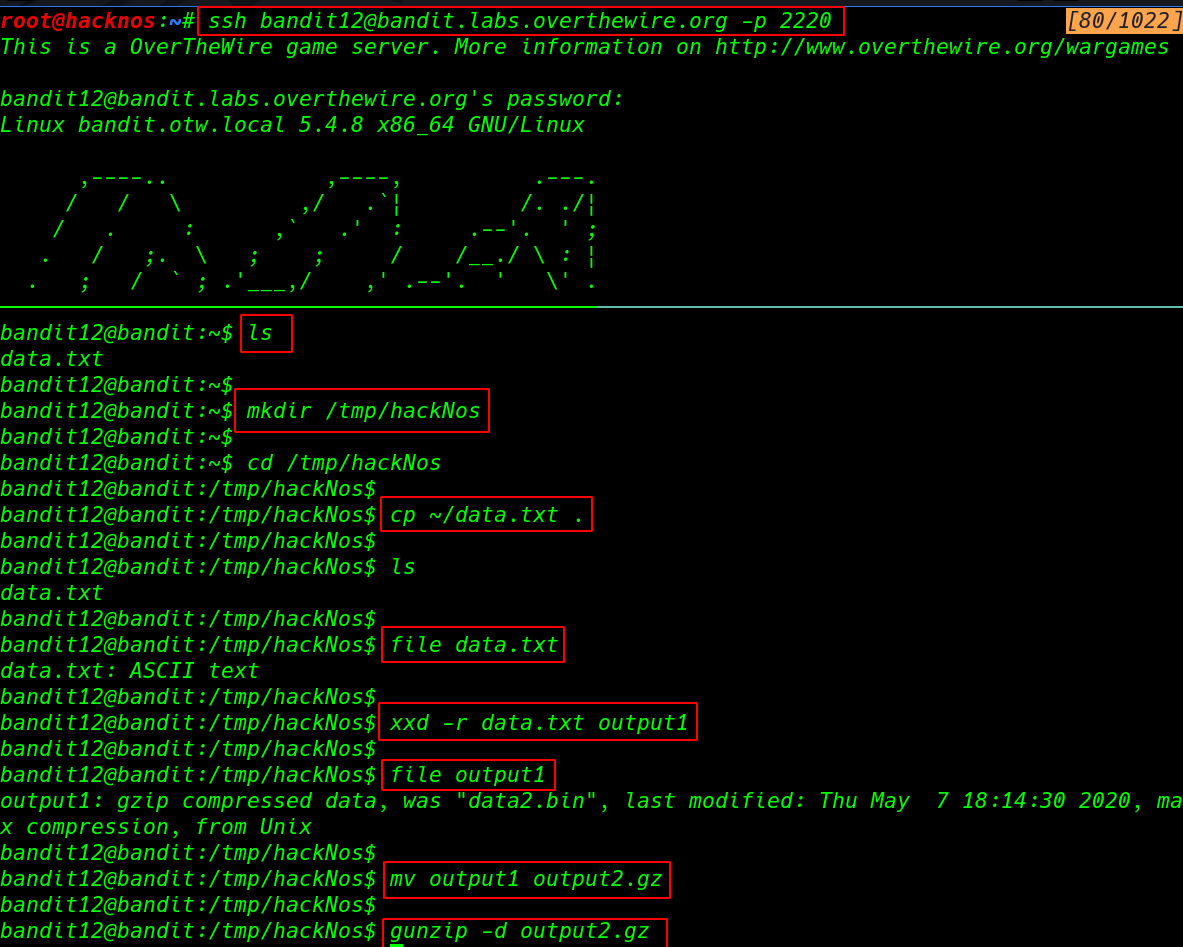Image resolution: width=1183 pixels, height=947 pixels.
Task: Click the Linux bandit.otw.local kernel line
Action: [x=292, y=125]
